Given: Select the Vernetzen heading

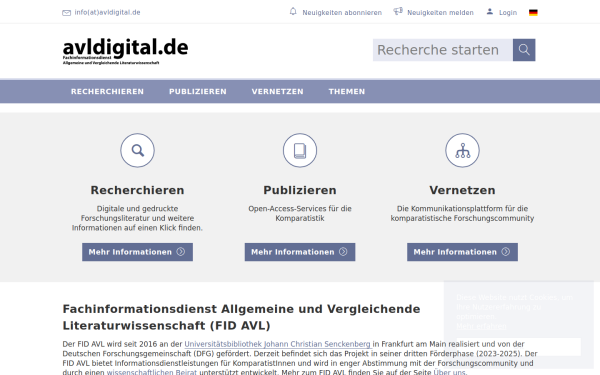Looking at the screenshot, I should tap(462, 190).
